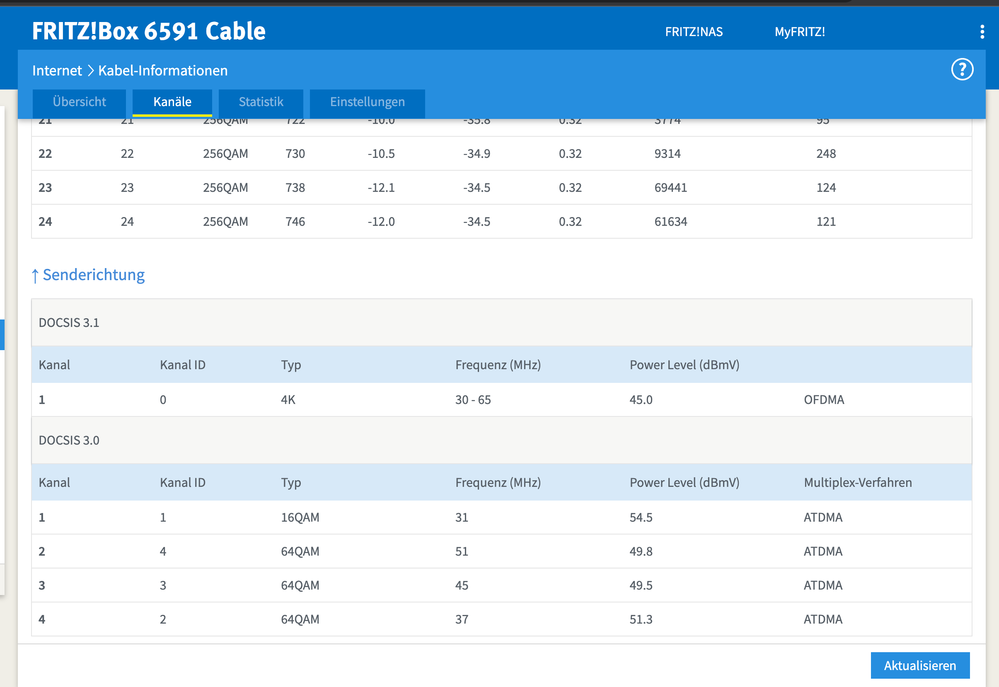Click the 16QAM type cell

click(300, 518)
